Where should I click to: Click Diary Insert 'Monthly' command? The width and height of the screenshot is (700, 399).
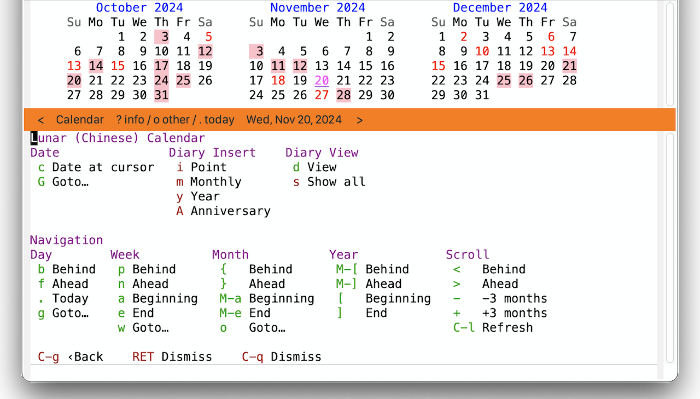[208, 182]
